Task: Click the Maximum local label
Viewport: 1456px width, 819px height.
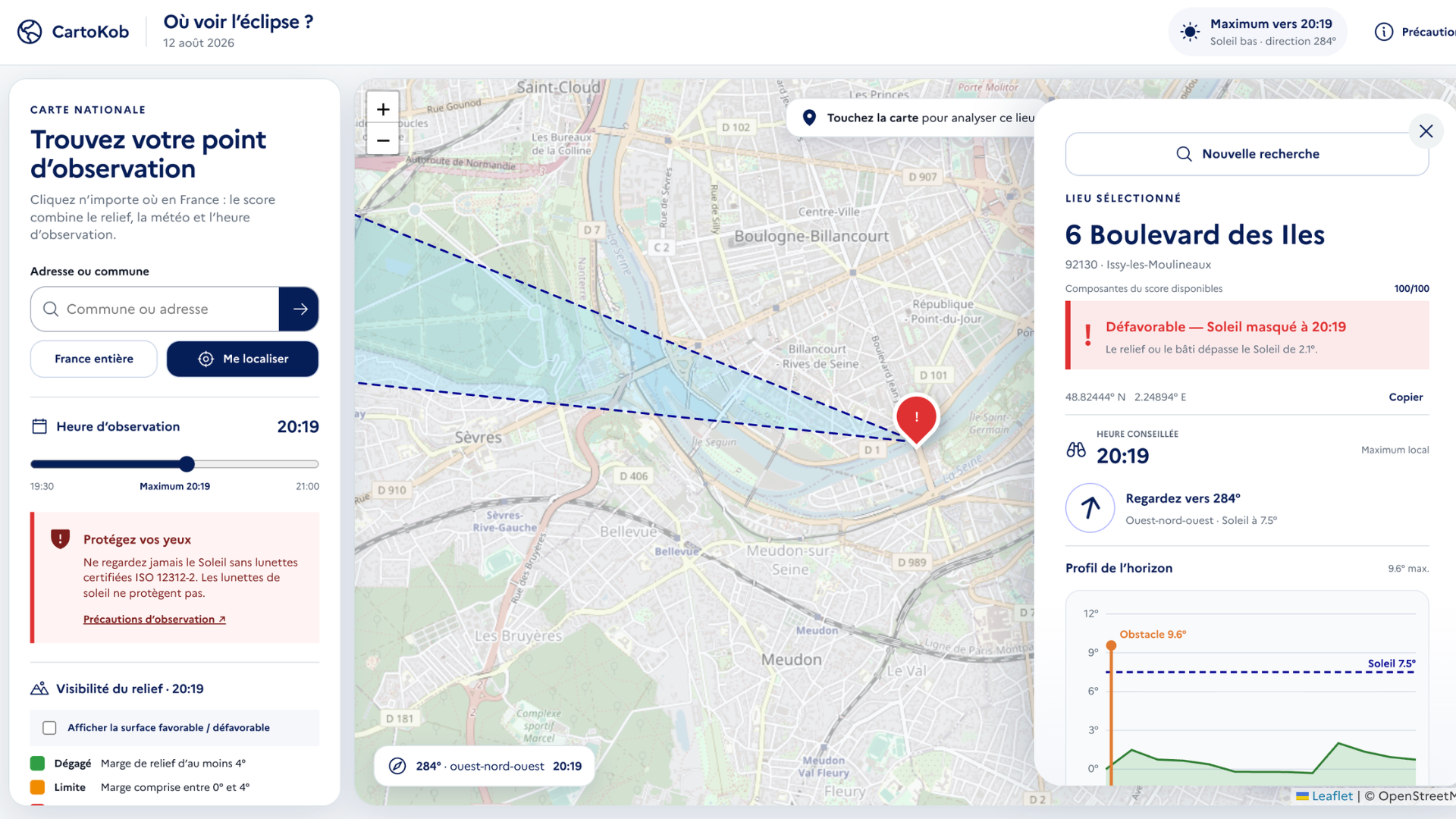Action: (1395, 450)
